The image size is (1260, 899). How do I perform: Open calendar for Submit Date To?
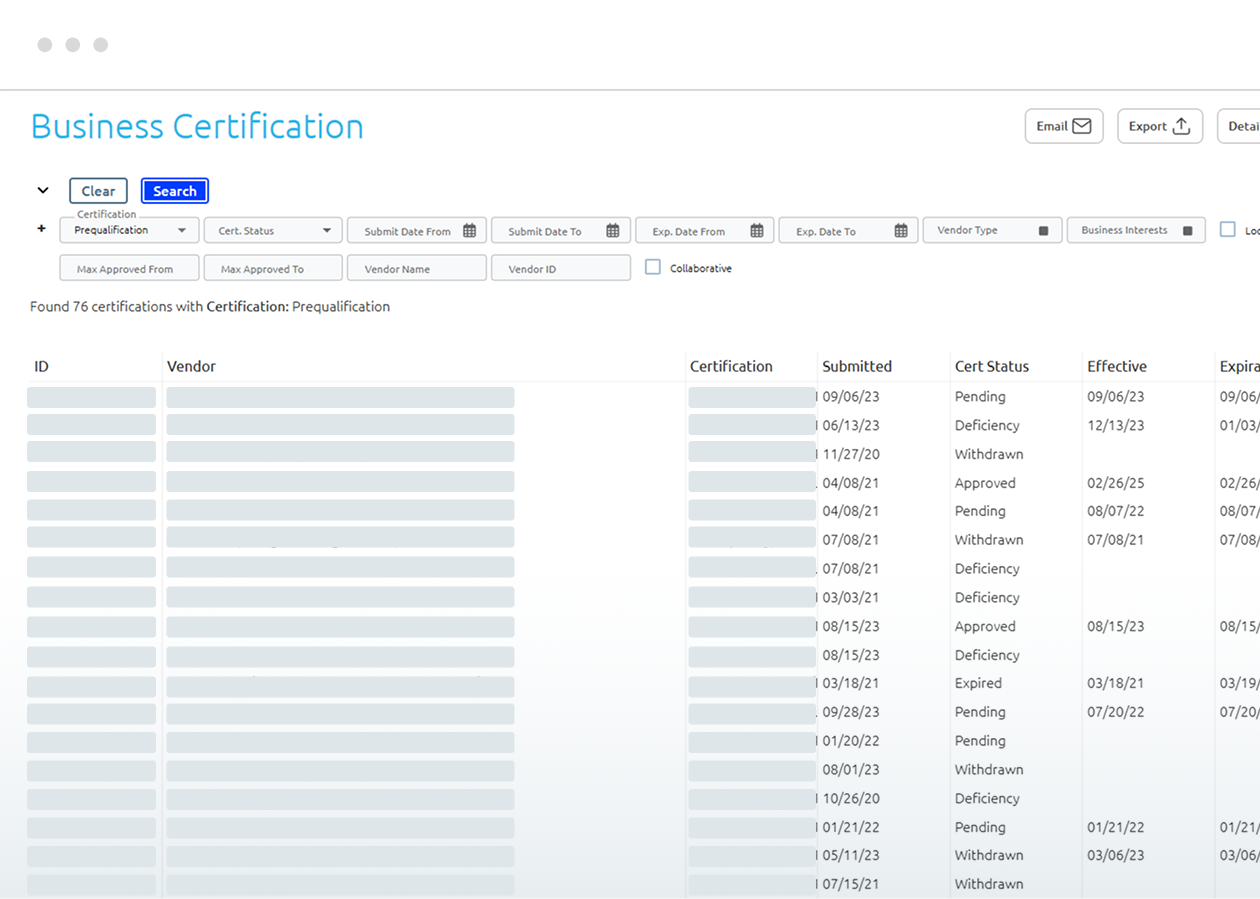(x=613, y=231)
